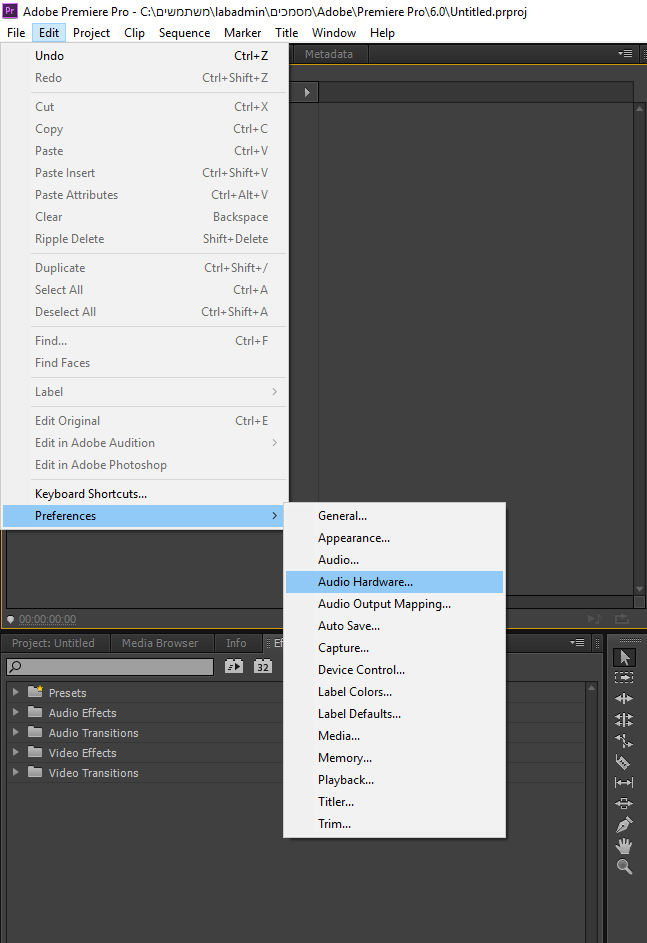
Task: Choose Undo from the Edit menu
Action: click(x=144, y=55)
